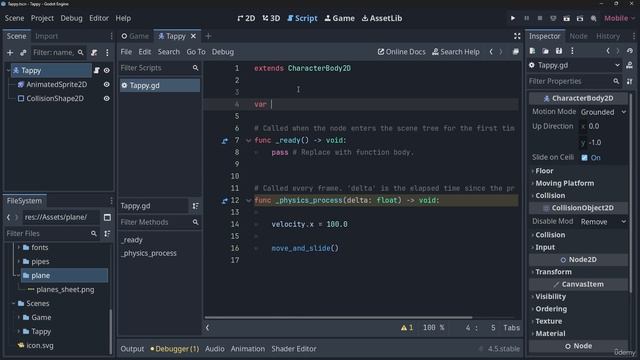Toggle Slide on Ceiling checkbox
This screenshot has width=640, height=360.
(584, 158)
